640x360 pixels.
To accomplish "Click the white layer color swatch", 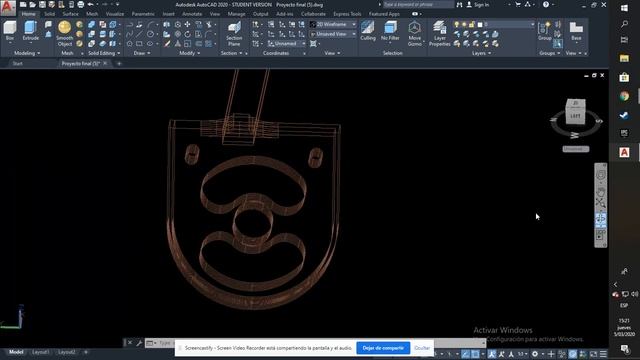I will click(x=480, y=24).
